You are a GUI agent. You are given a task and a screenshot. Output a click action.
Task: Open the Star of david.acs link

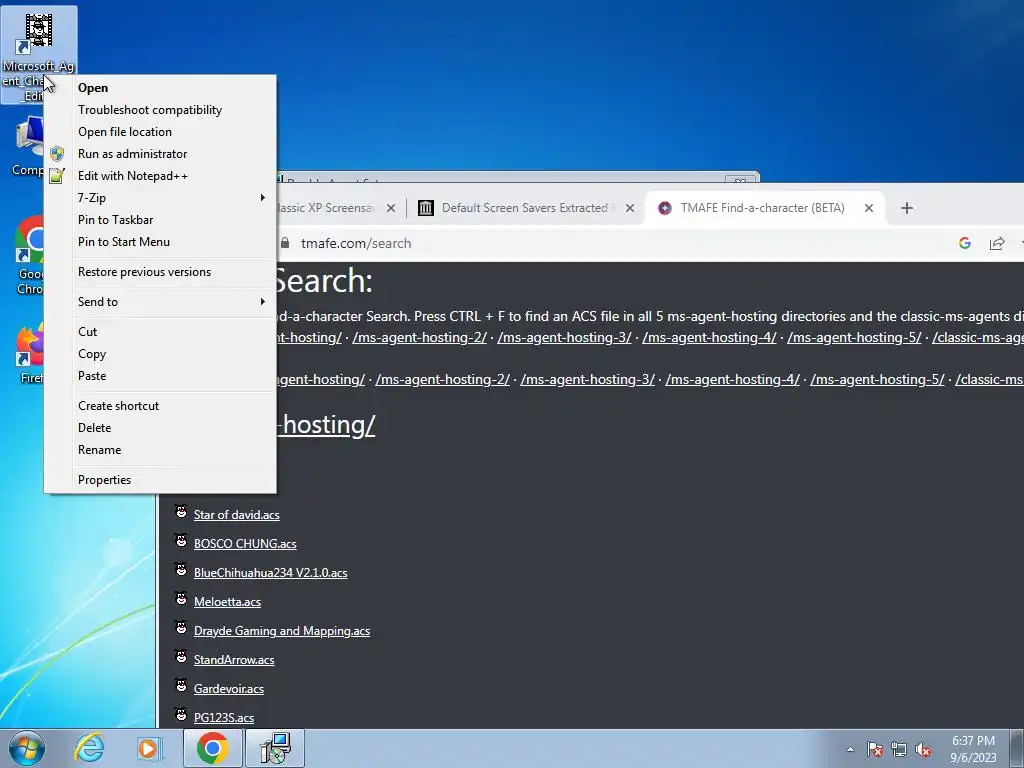point(236,515)
